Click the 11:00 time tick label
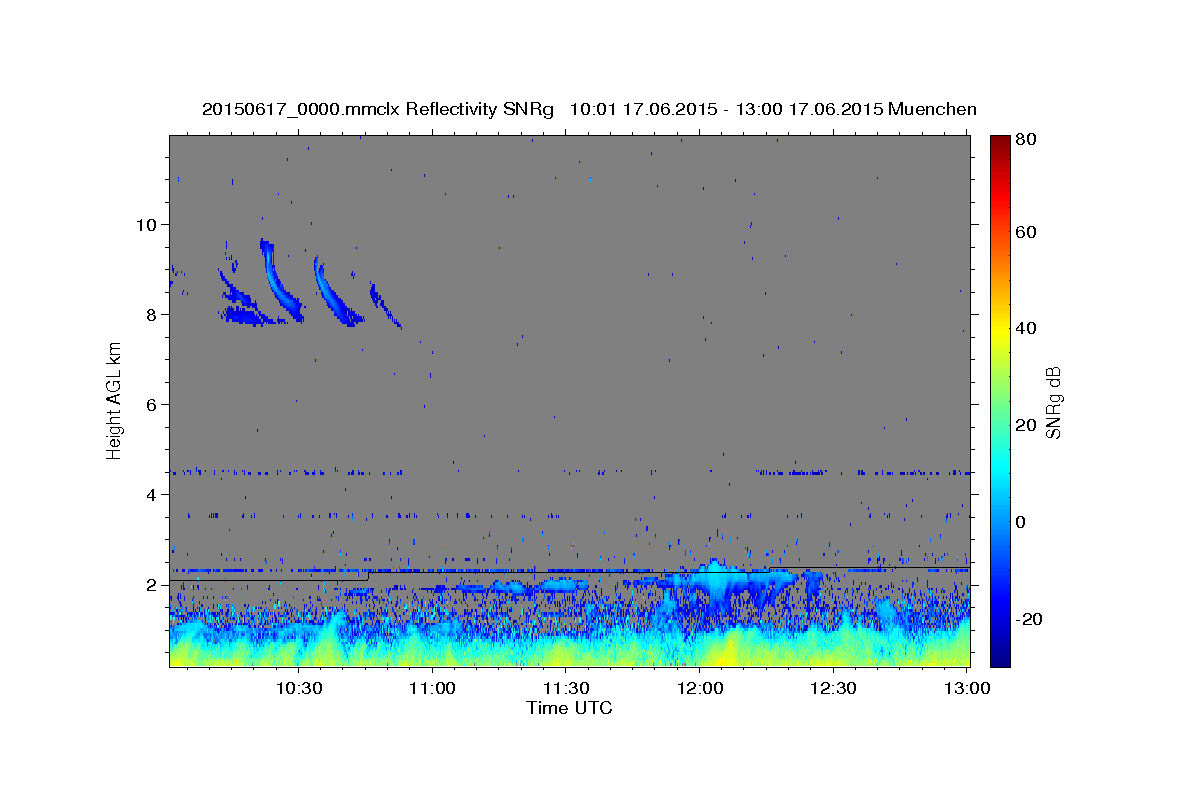Viewport: 1200px width, 800px height. (431, 688)
